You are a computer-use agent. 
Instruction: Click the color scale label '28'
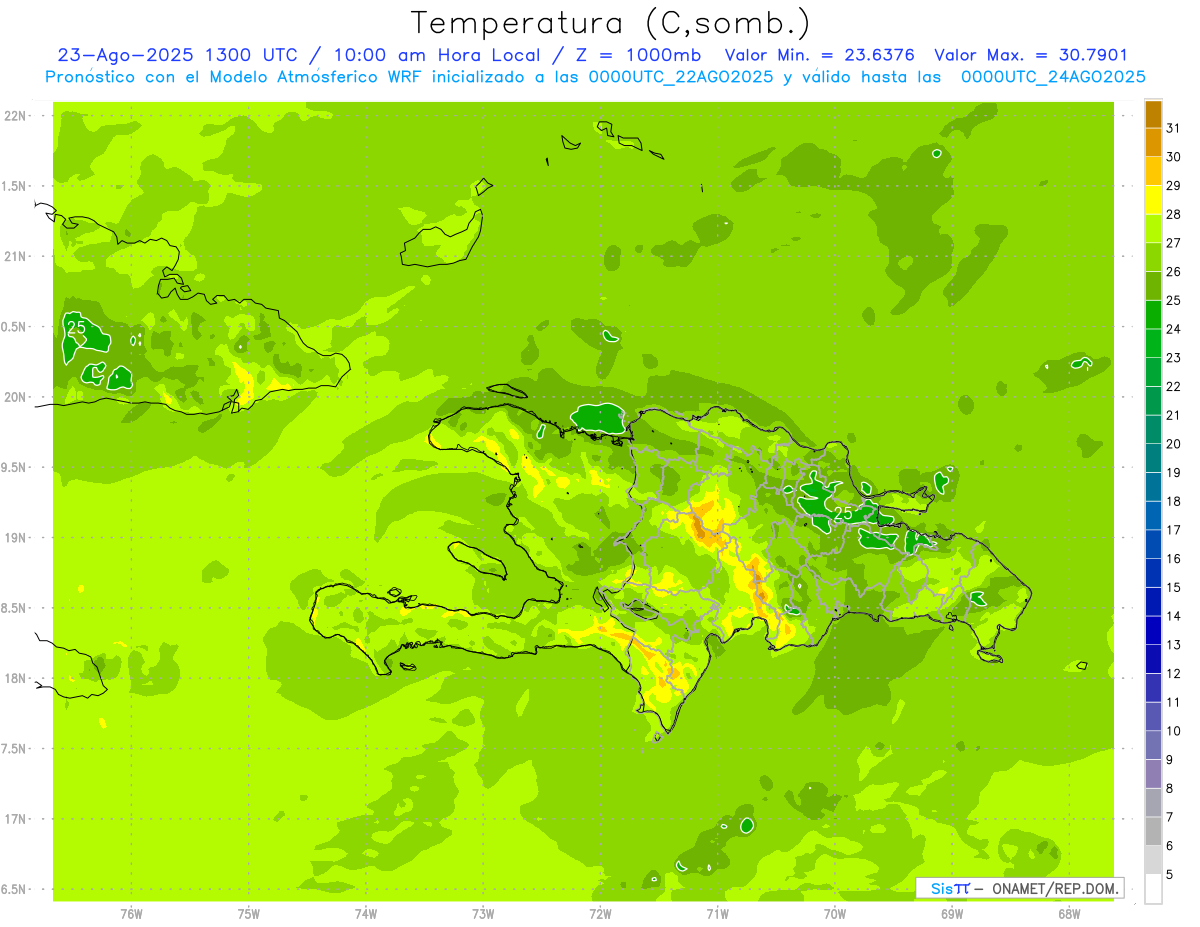(x=1174, y=214)
